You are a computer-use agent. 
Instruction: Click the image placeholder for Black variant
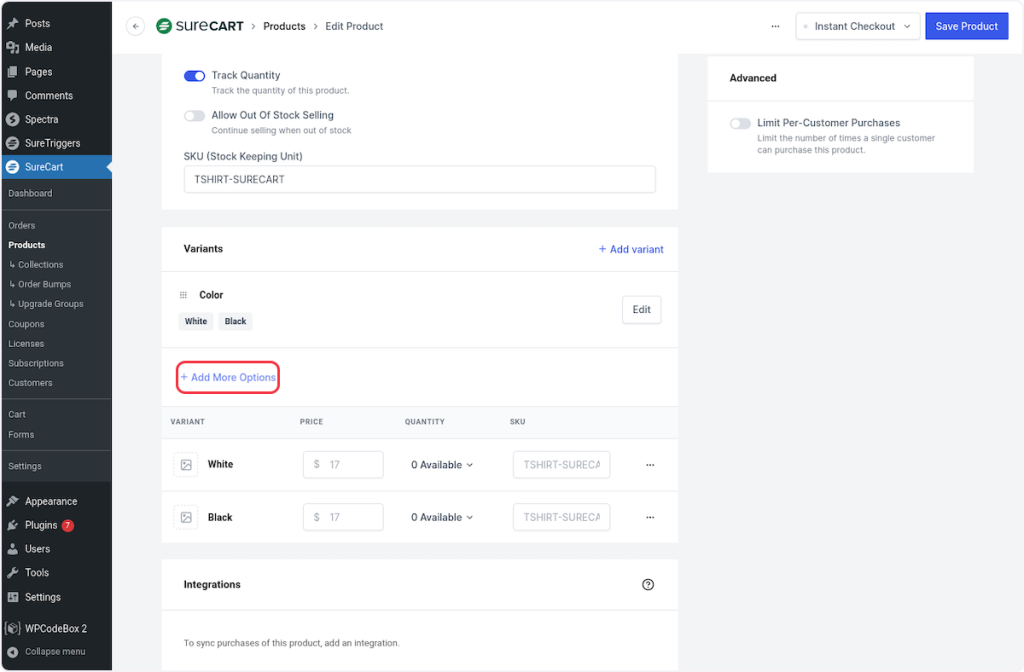coord(186,518)
